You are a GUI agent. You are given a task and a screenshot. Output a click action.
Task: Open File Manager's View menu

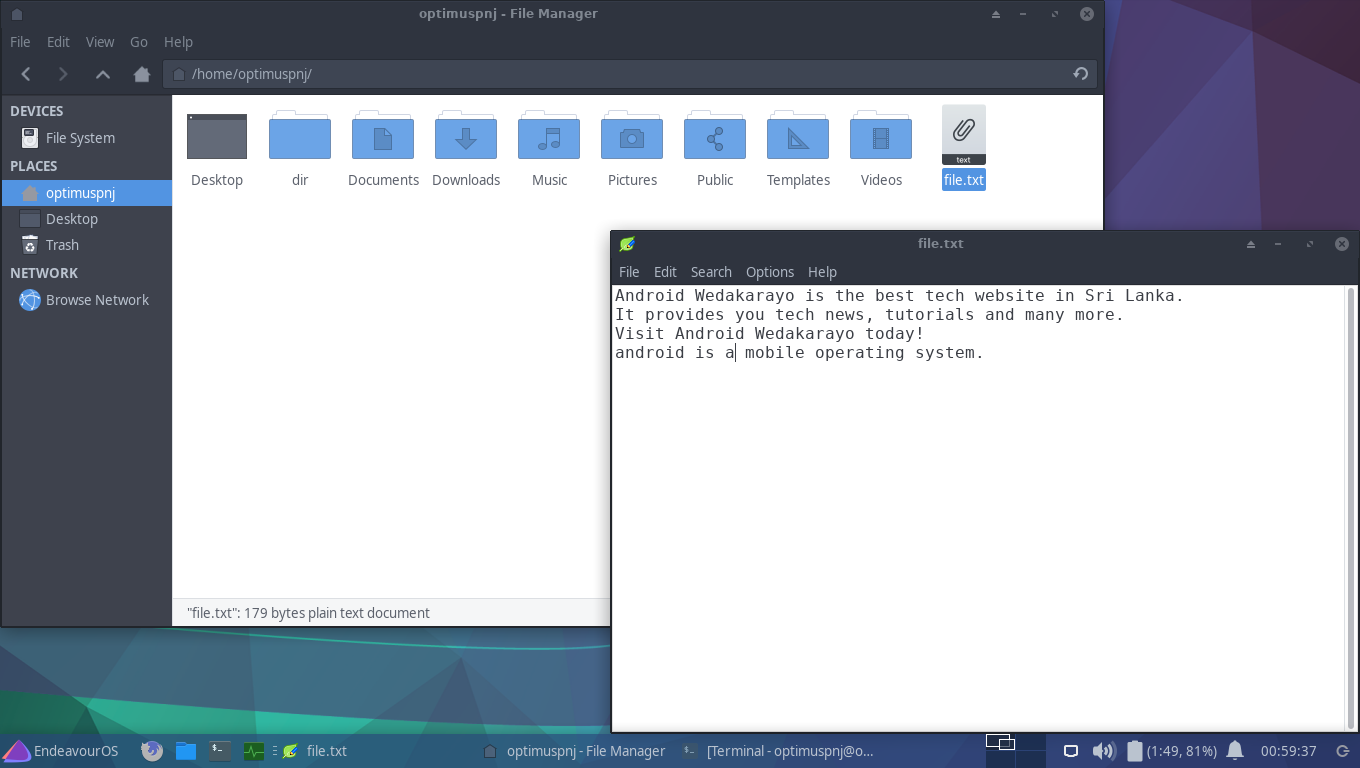(x=100, y=42)
